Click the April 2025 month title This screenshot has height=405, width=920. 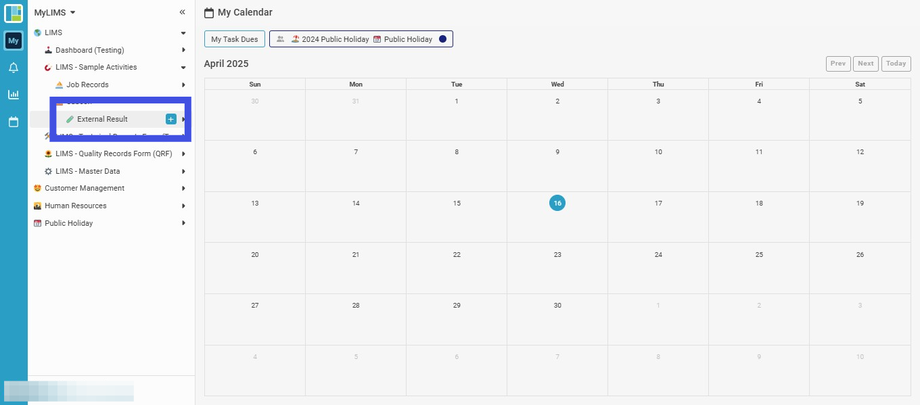(226, 63)
